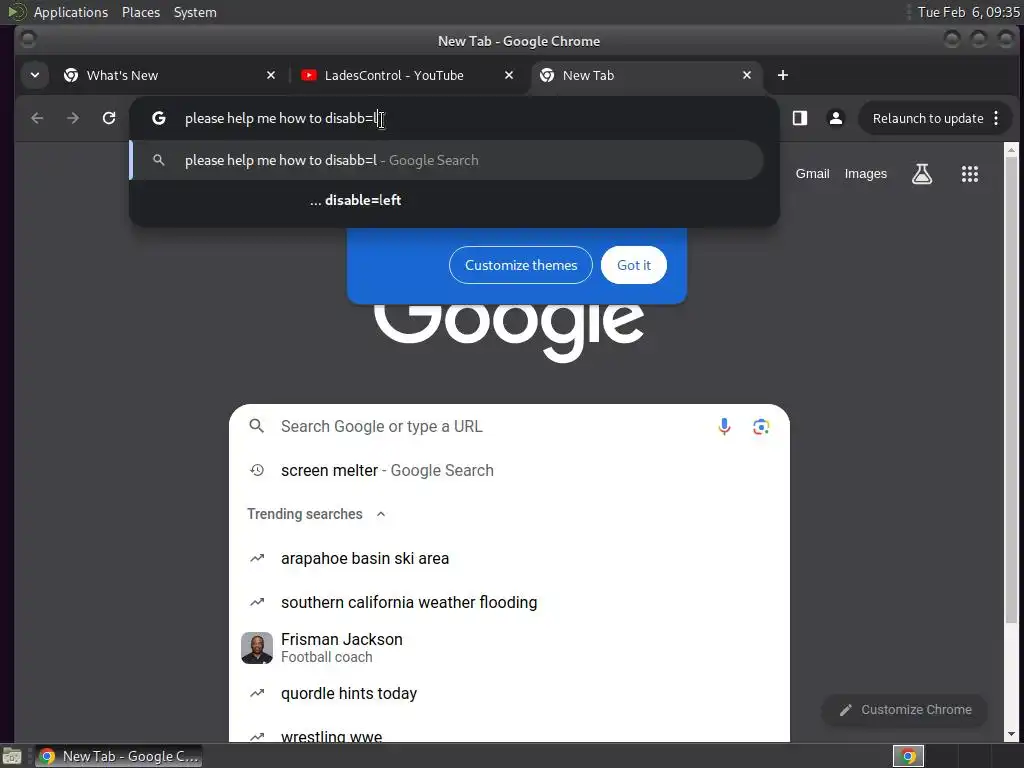
Task: Open Chrome three-dot menu
Action: (x=996, y=118)
